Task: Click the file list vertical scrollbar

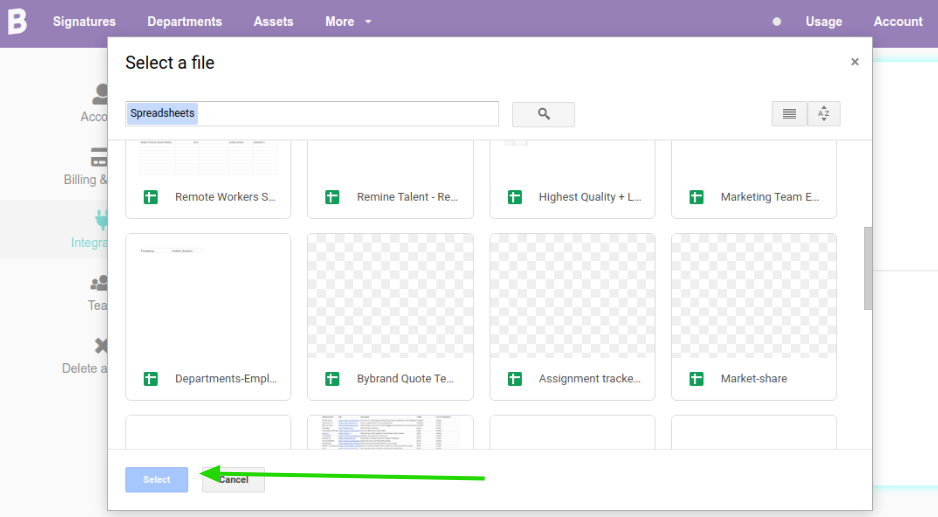Action: click(868, 268)
